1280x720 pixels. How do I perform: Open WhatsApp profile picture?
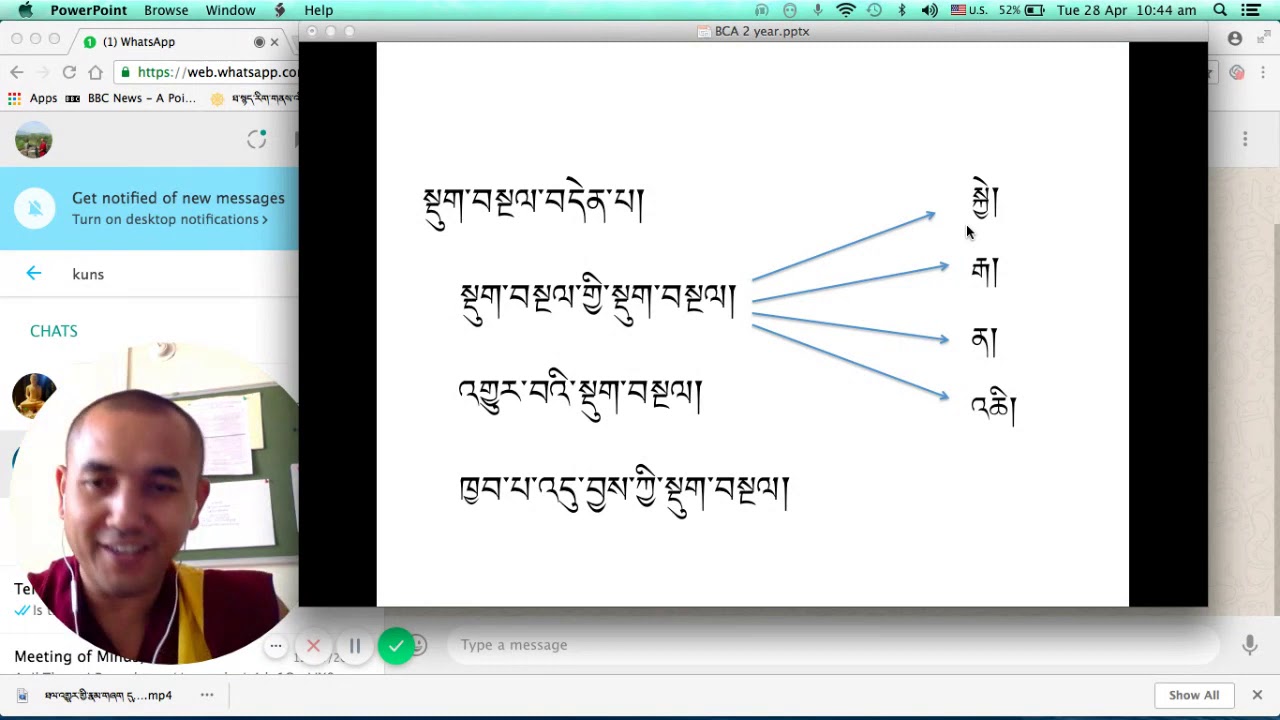[33, 140]
